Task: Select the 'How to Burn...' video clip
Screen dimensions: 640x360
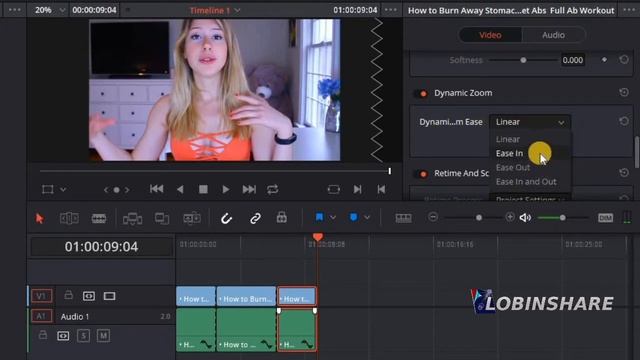Action: click(246, 296)
